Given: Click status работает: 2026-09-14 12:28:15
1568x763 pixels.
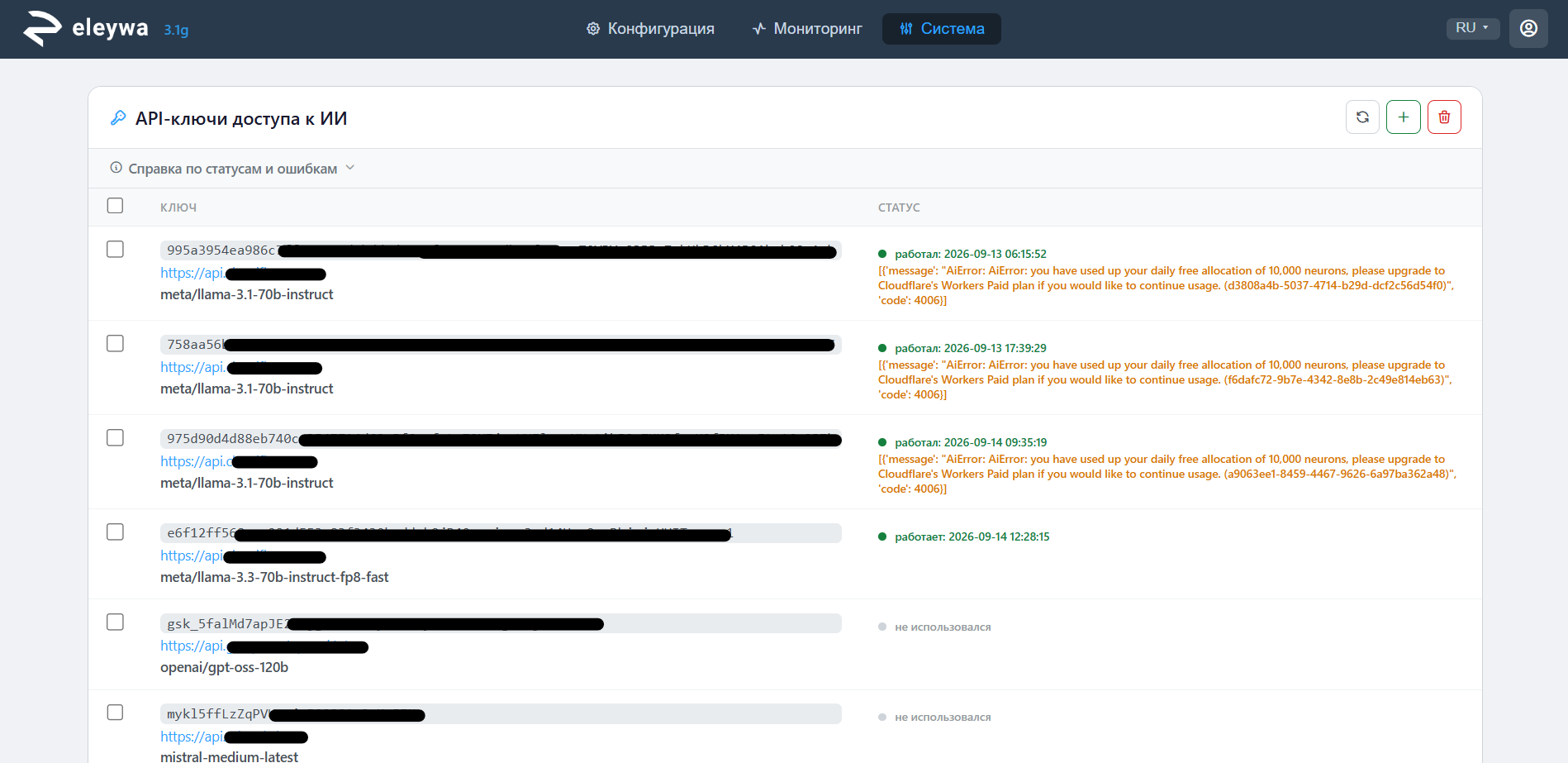Looking at the screenshot, I should (972, 536).
